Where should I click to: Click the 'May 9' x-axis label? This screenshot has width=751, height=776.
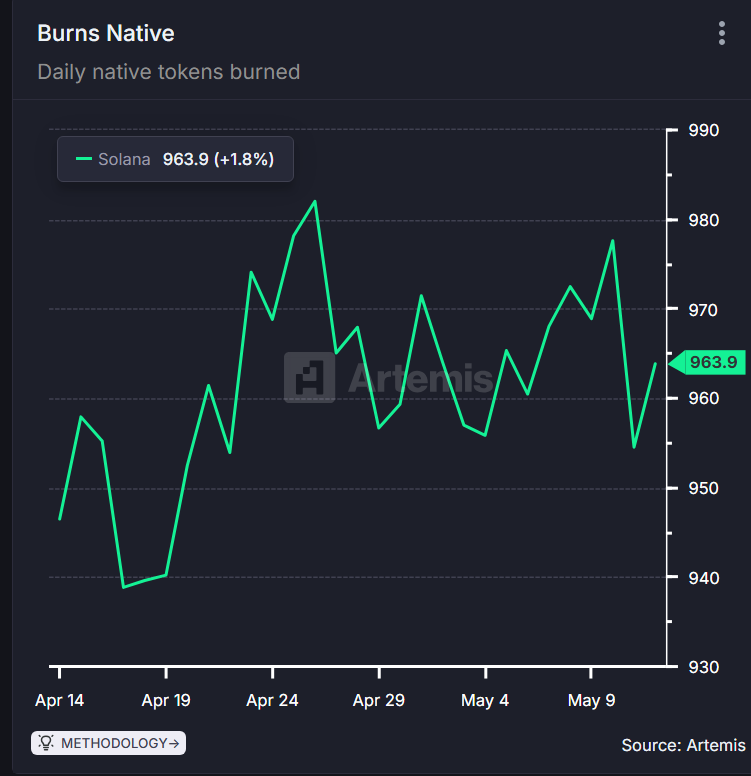[592, 700]
